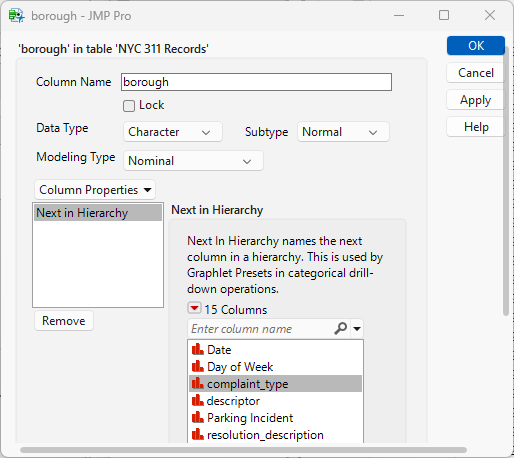This screenshot has width=514, height=458.
Task: Select the Date column in the list
Action: 275,350
